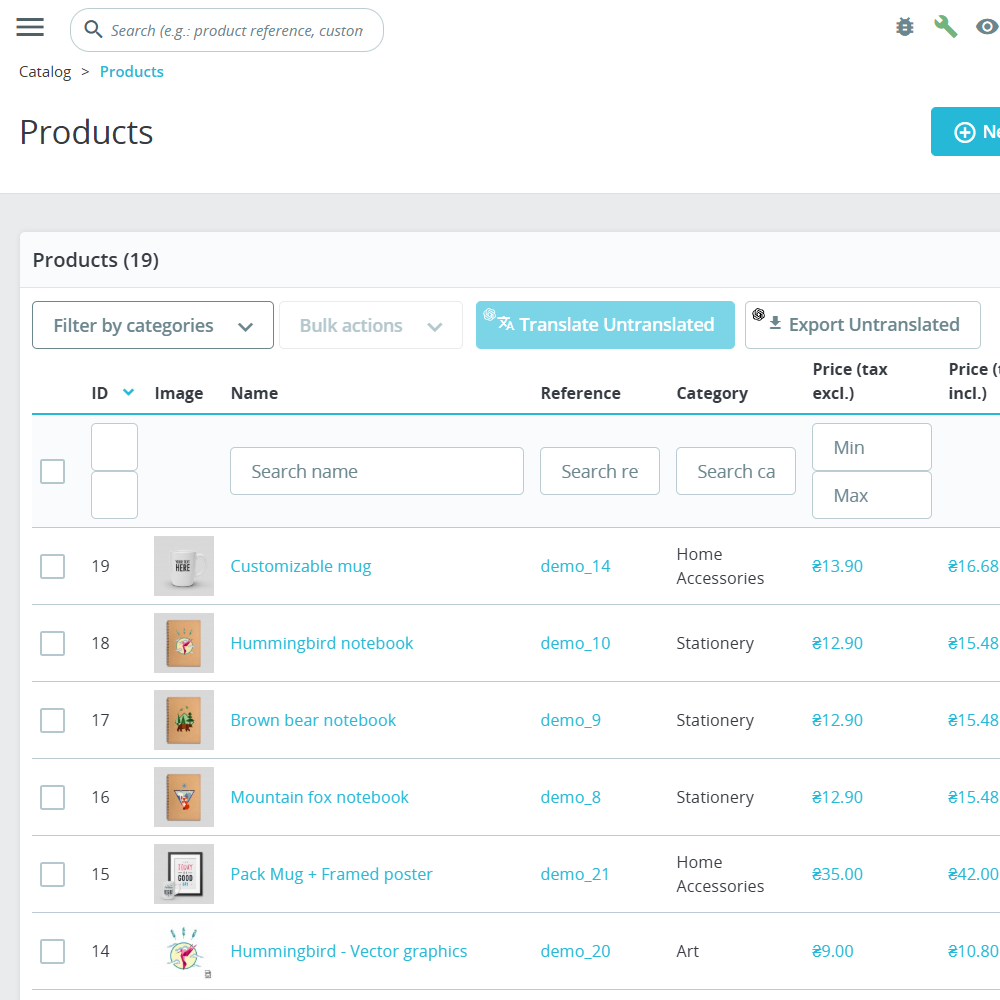Toggle the select-all products checkbox
1000x1000 pixels.
(x=52, y=471)
